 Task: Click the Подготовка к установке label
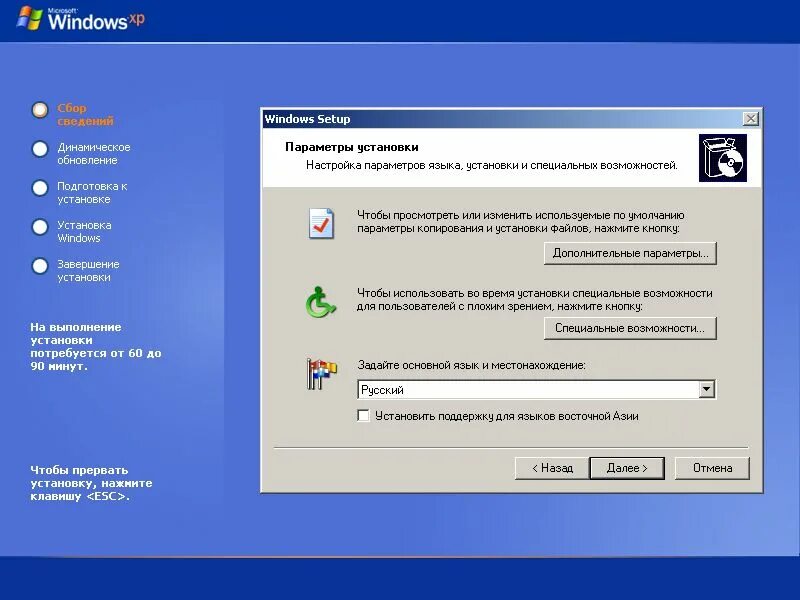92,192
